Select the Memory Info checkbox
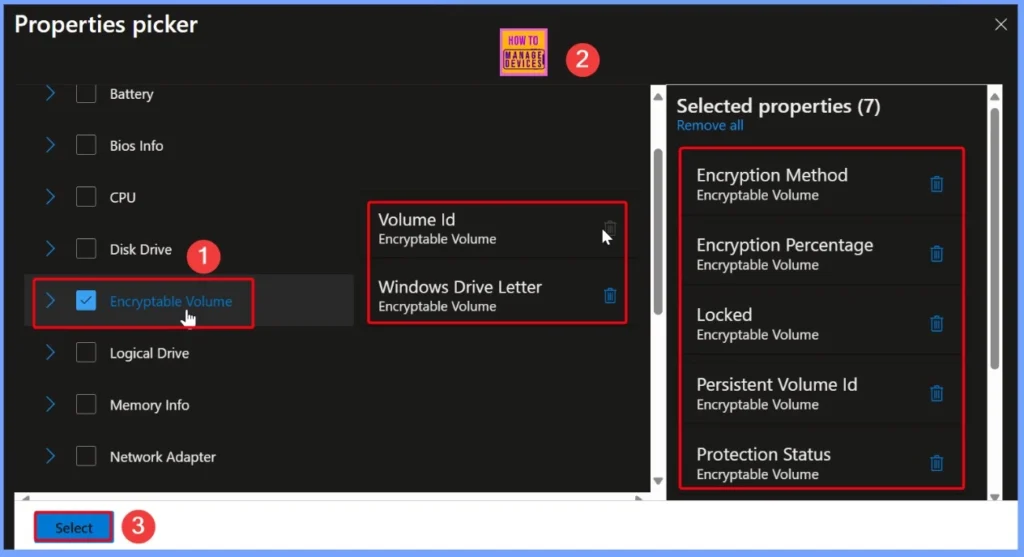 86,404
